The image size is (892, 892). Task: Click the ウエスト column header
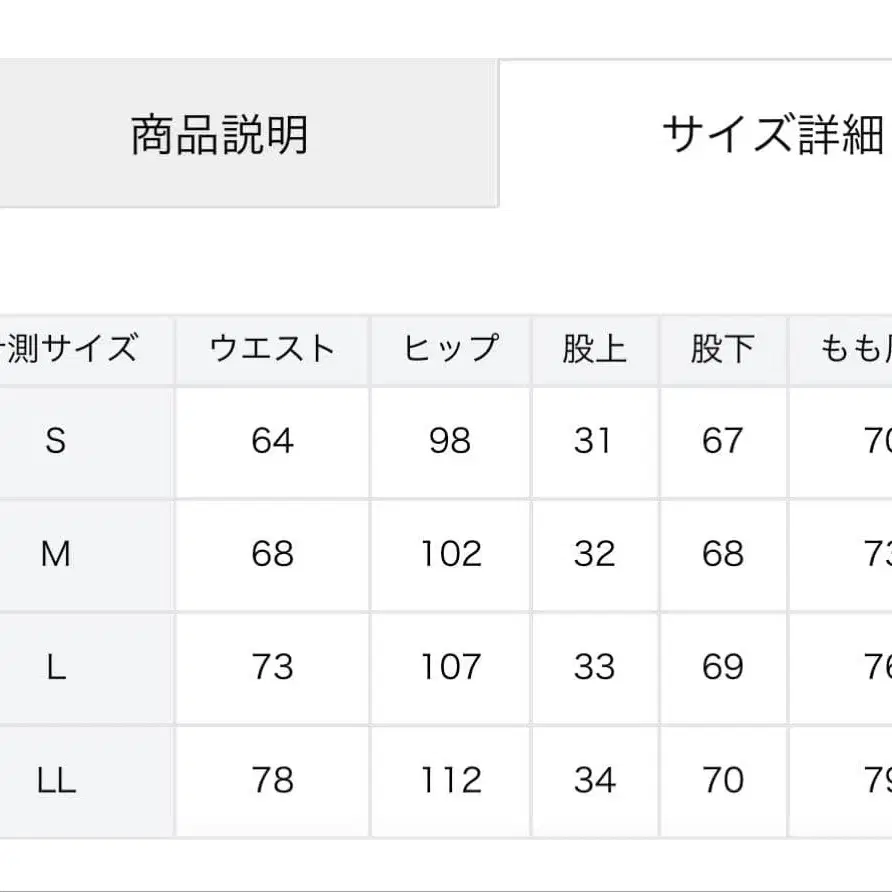[x=272, y=348]
